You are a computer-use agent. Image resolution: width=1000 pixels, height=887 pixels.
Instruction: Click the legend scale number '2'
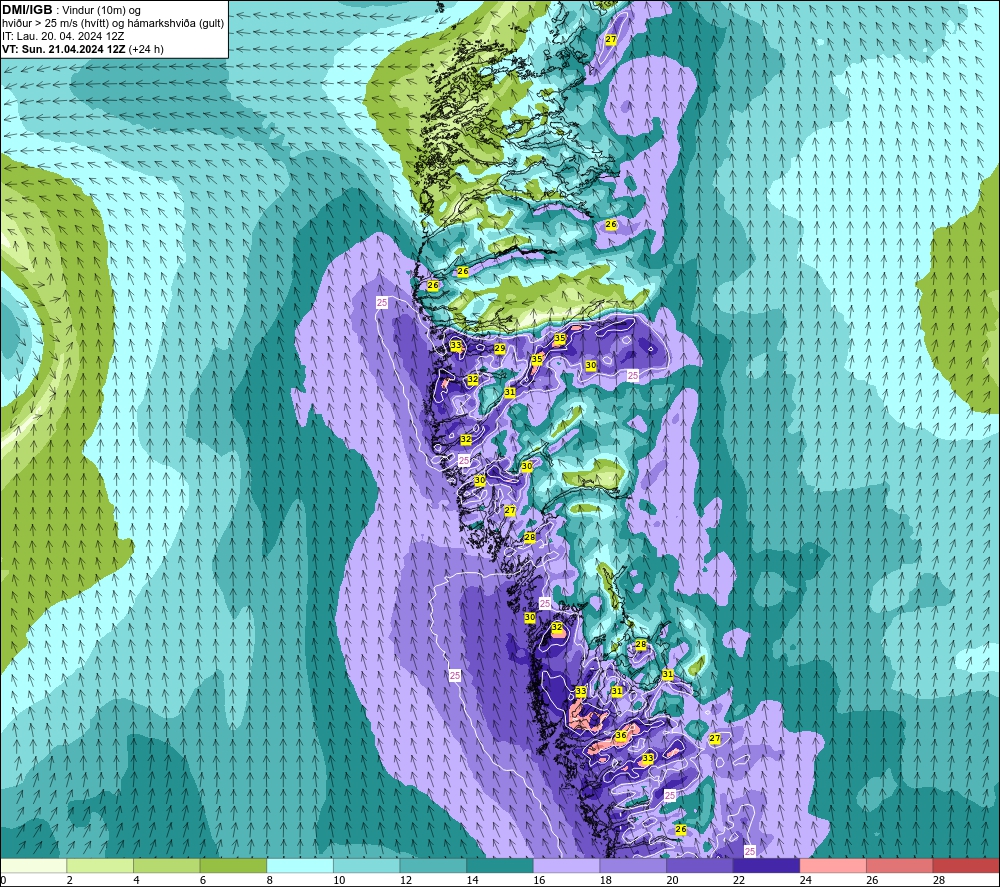coord(70,881)
